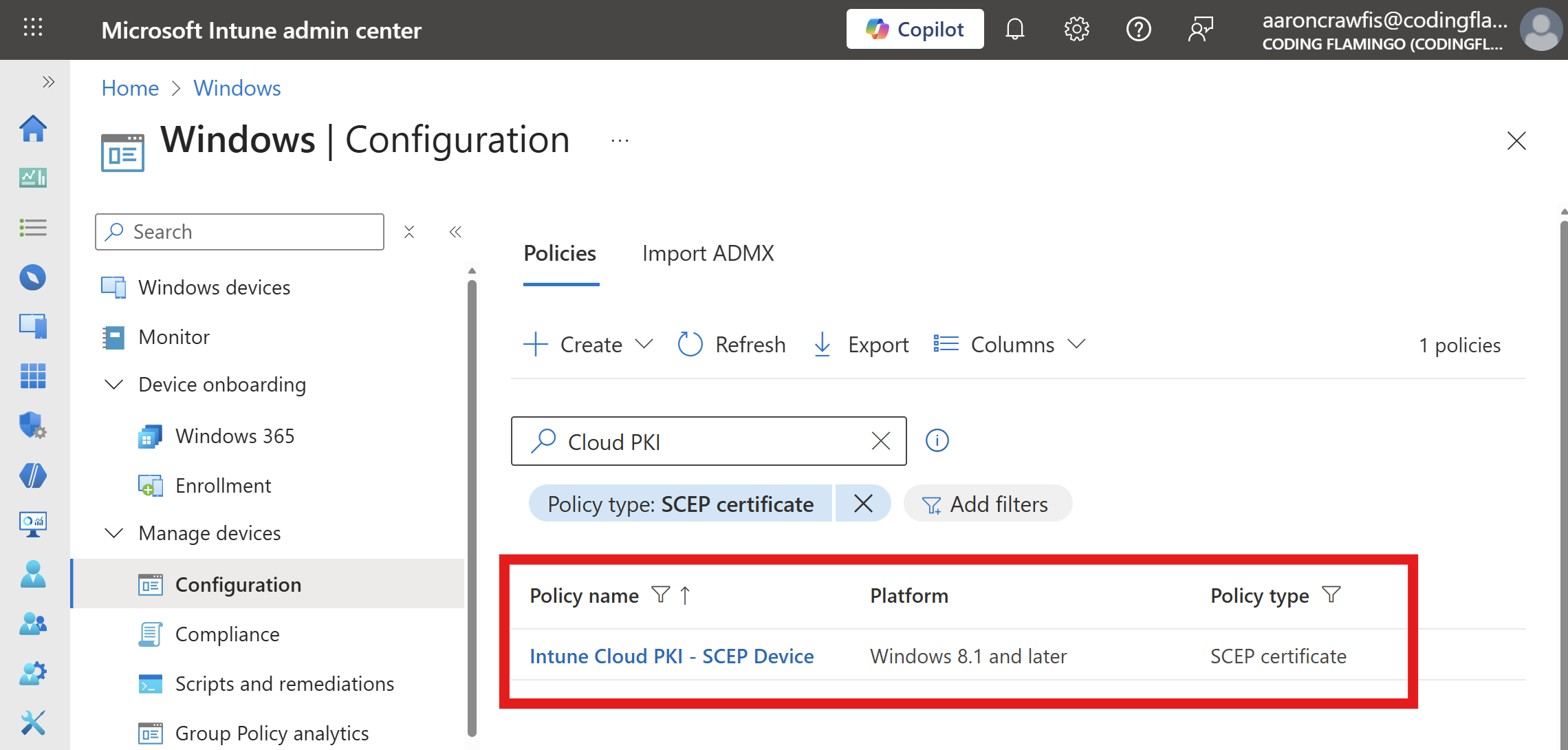Open Endpoint security shield icon
The height and width of the screenshot is (750, 1568).
pos(32,426)
